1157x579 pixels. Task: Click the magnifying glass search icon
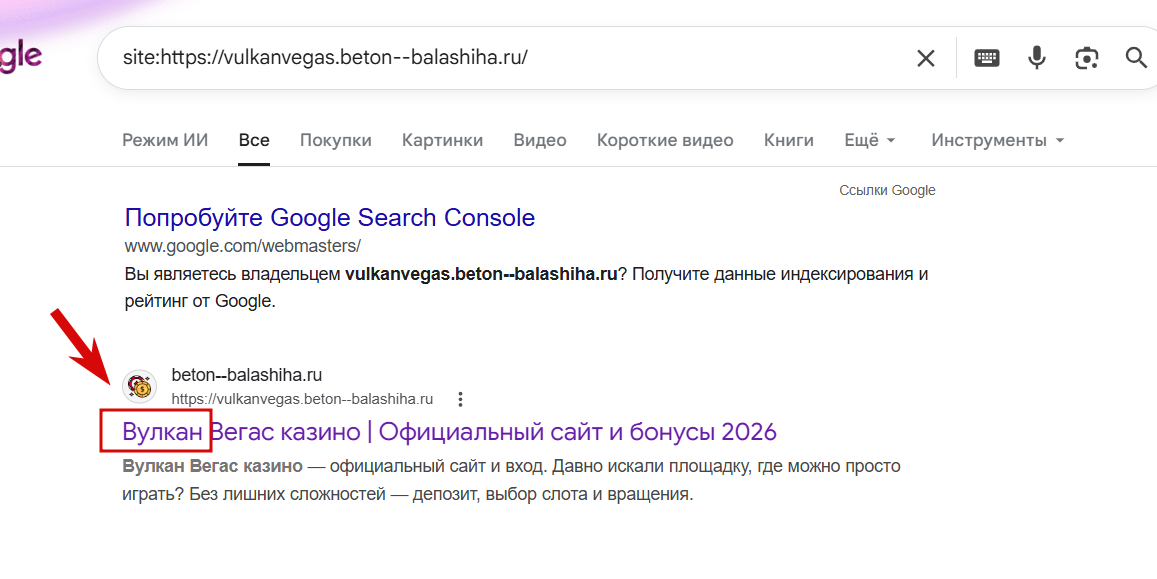(1136, 58)
